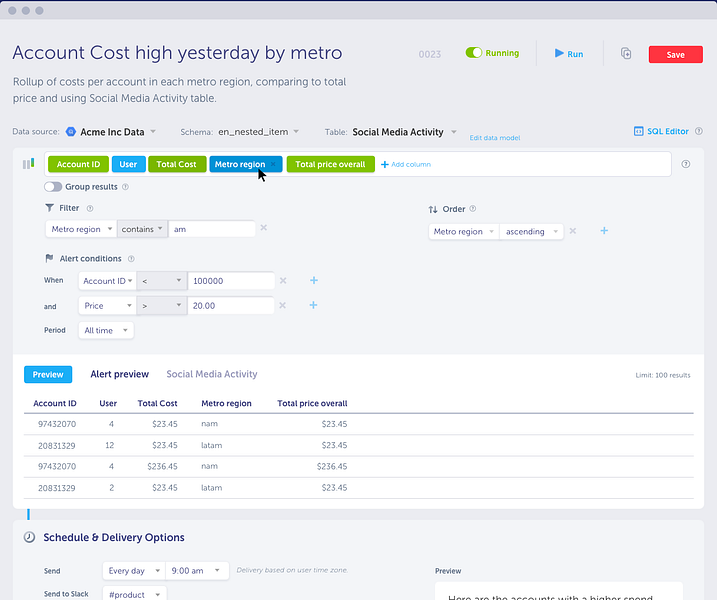Click the duplicate query icon
Image resolution: width=717 pixels, height=600 pixels.
click(x=626, y=54)
